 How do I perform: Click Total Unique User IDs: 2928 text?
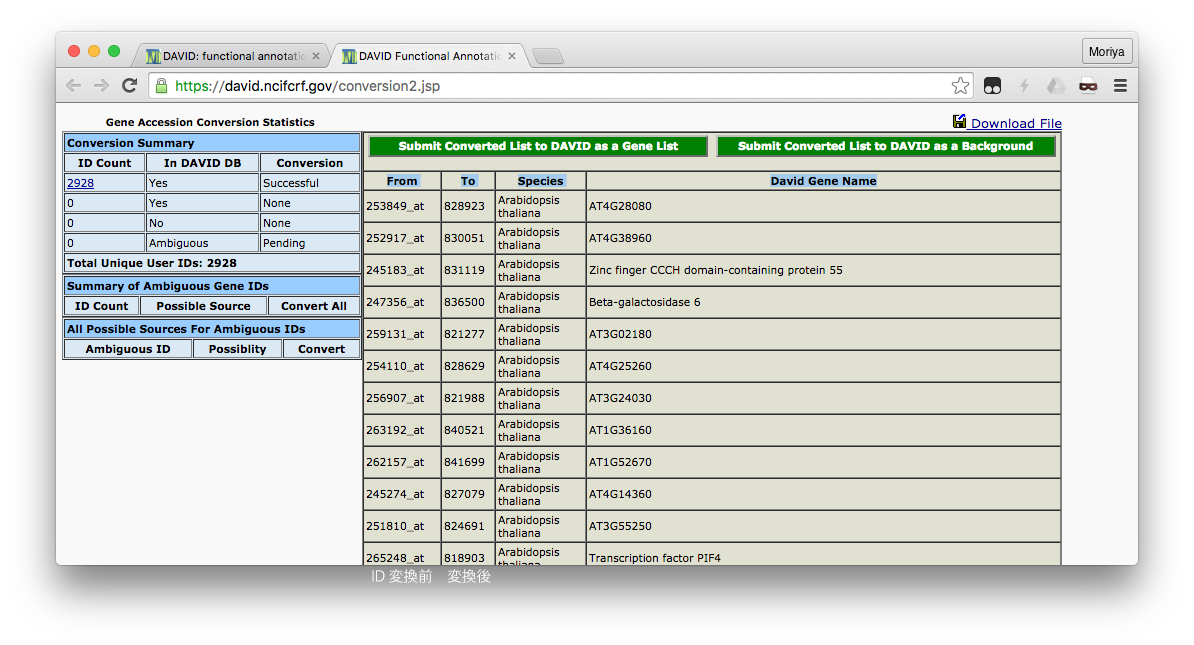pos(152,263)
